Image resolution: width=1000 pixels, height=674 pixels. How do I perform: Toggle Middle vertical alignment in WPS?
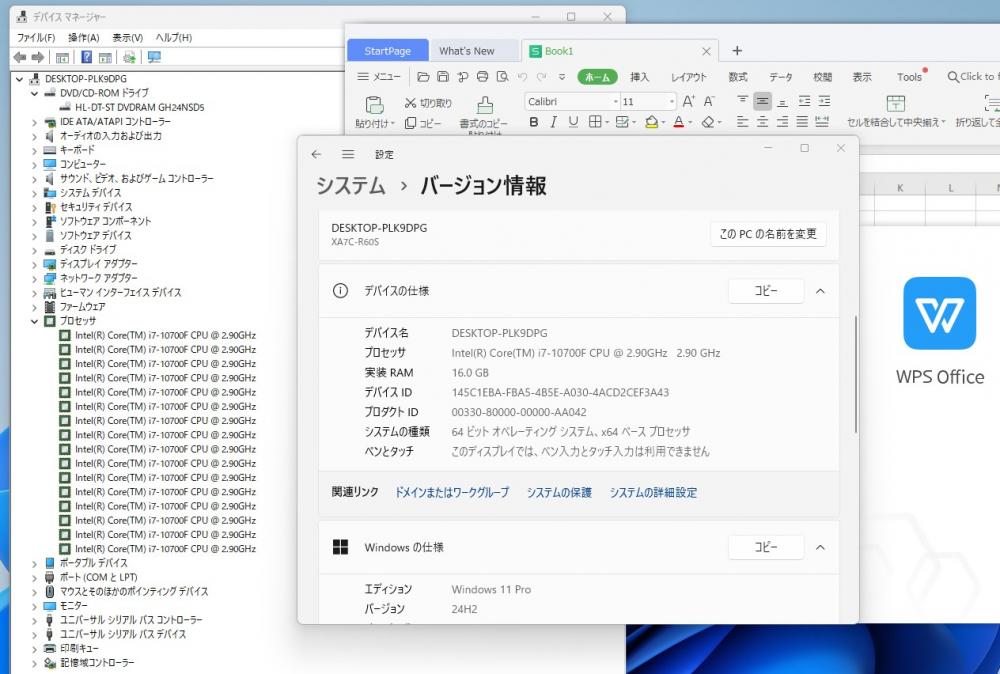pos(762,101)
